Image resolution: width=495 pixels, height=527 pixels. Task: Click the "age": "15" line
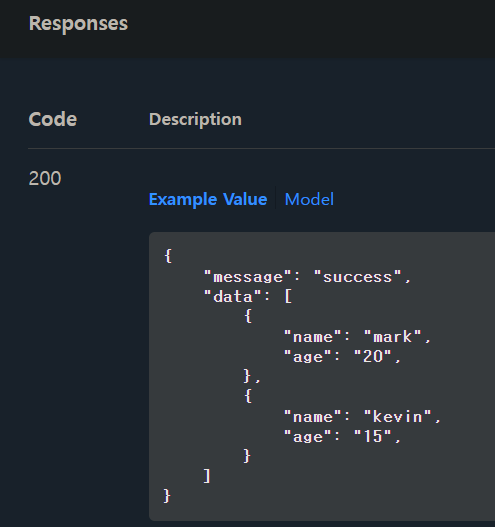click(342, 437)
